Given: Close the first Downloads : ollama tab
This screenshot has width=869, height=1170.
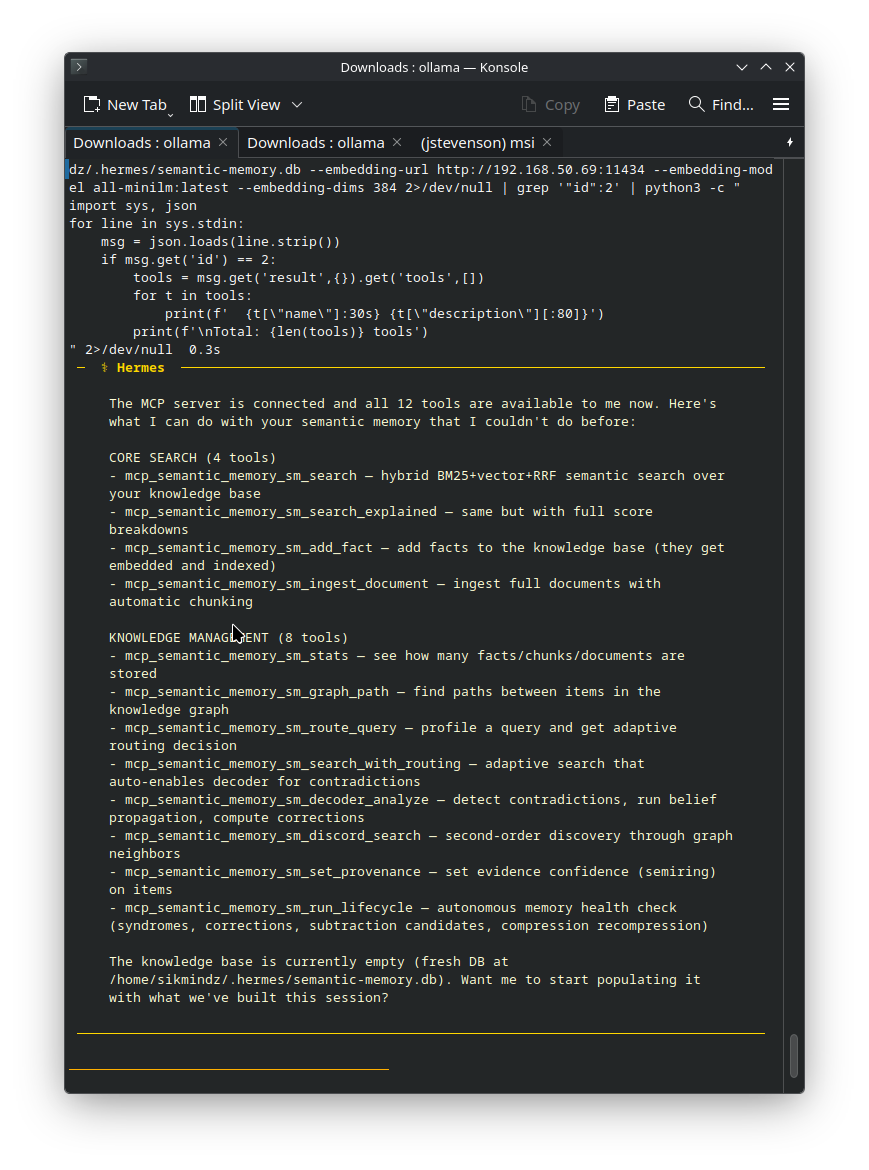Looking at the screenshot, I should click(223, 143).
